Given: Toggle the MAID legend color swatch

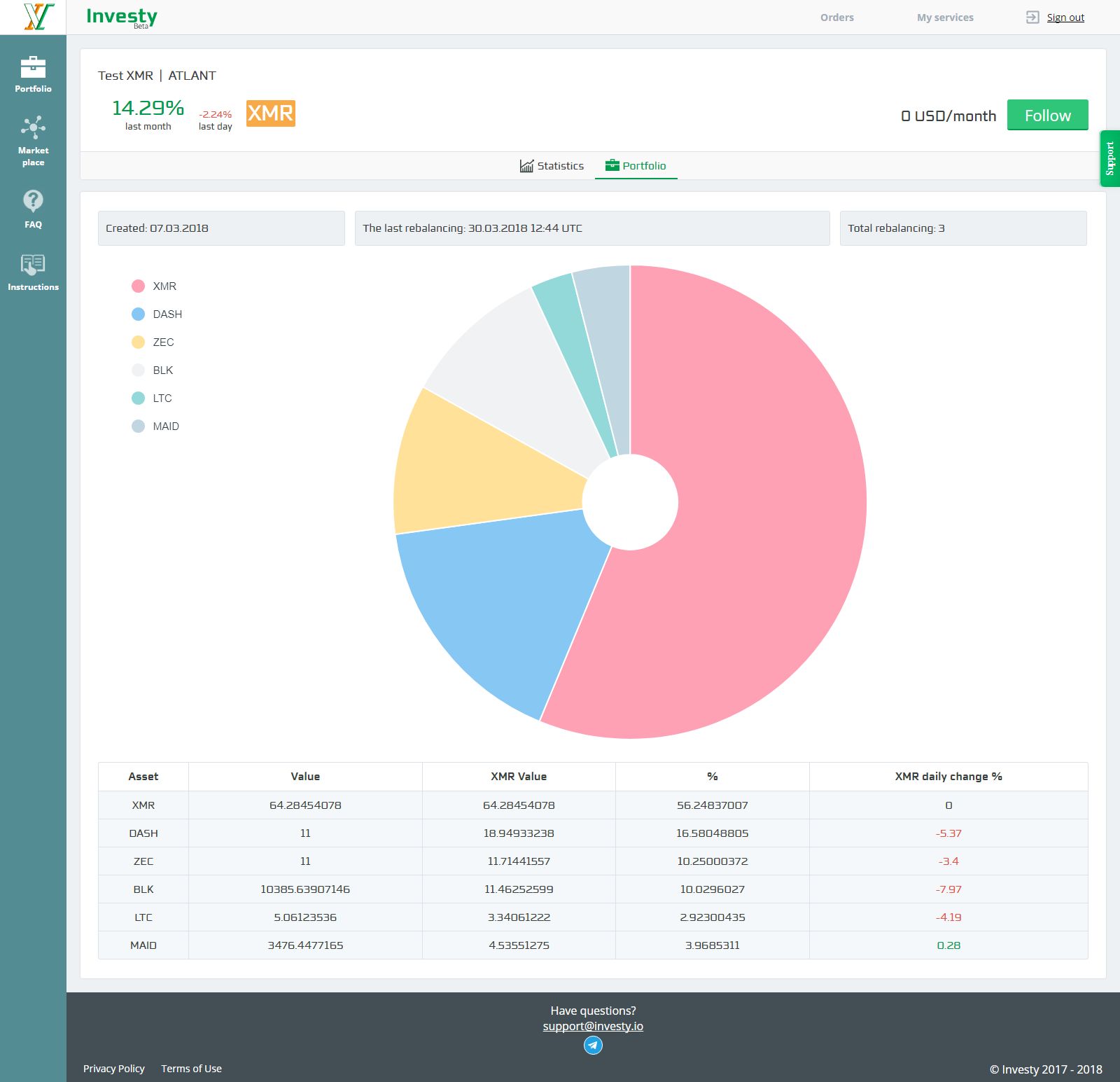Looking at the screenshot, I should point(138,426).
